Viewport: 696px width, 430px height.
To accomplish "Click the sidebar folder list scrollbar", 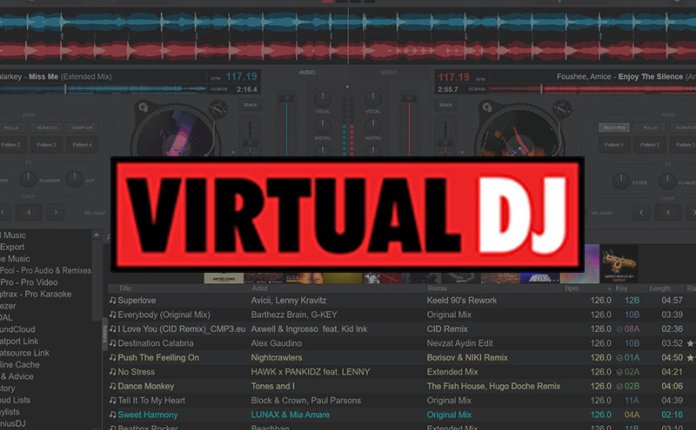I will pos(96,280).
